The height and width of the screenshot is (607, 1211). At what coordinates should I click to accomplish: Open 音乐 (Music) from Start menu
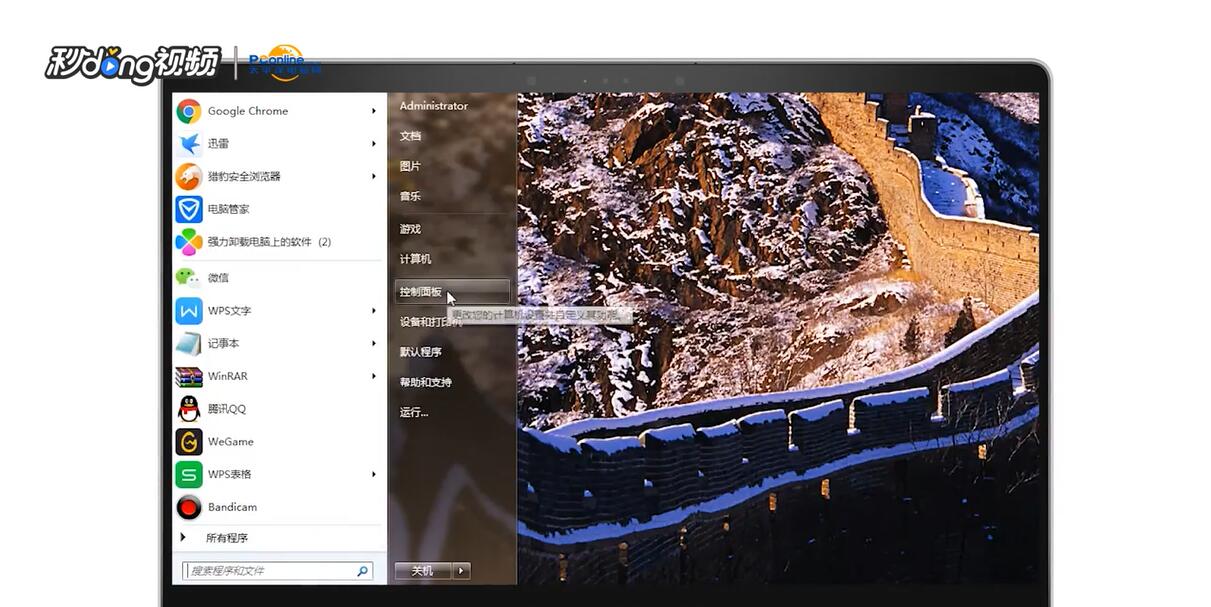(410, 196)
